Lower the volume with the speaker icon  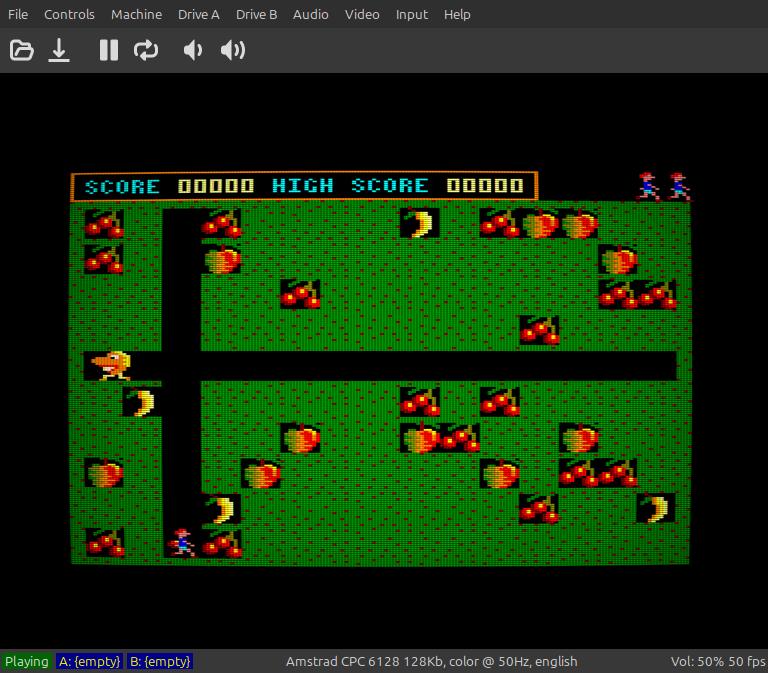192,50
